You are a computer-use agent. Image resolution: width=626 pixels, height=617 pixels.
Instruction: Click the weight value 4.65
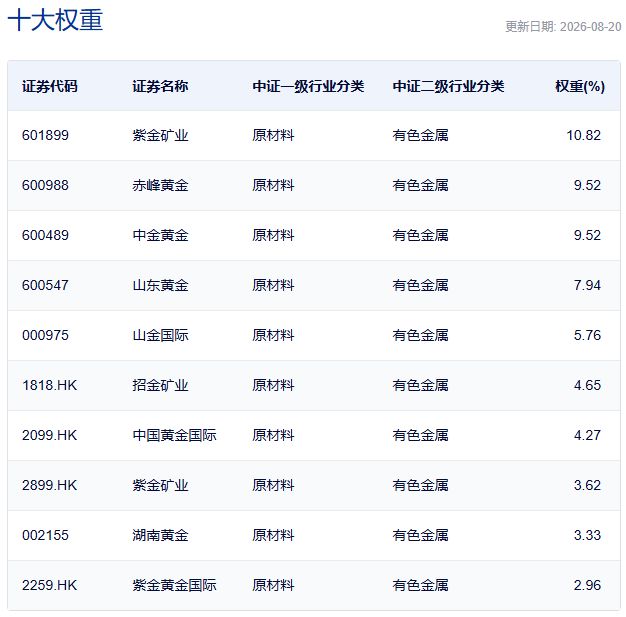(x=587, y=385)
